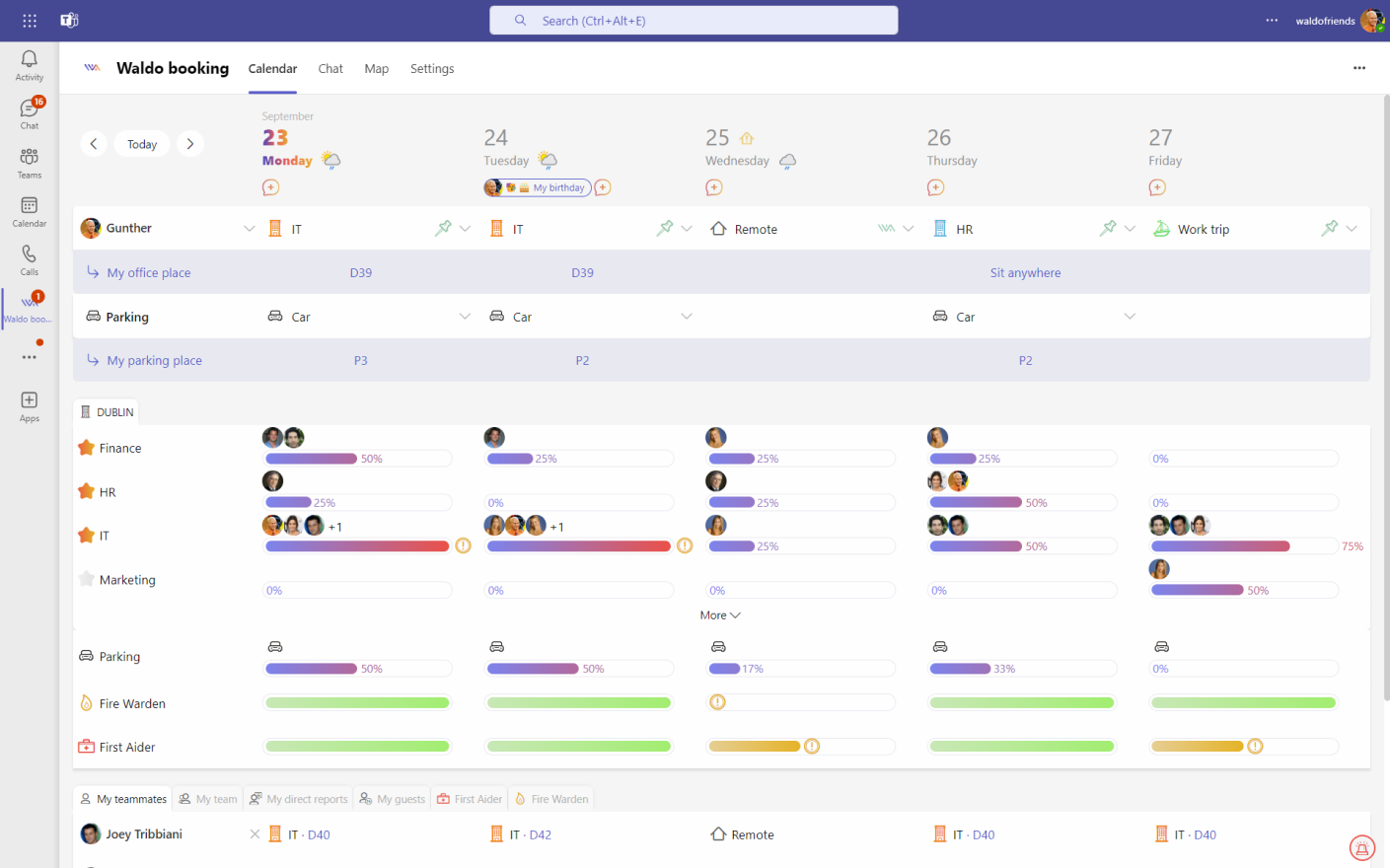The image size is (1390, 868).
Task: Expand Tuesday IT location dropdown
Action: pos(687,229)
